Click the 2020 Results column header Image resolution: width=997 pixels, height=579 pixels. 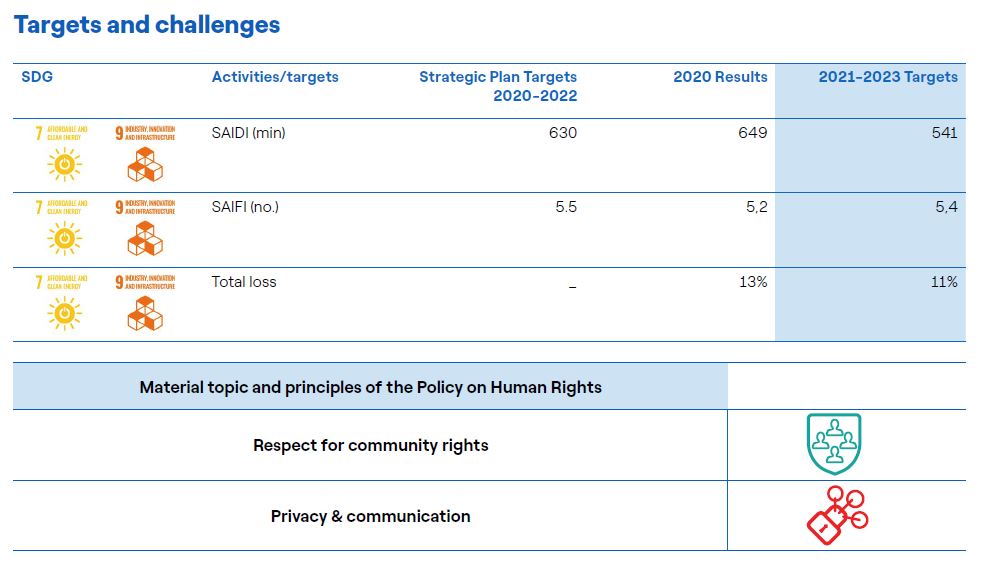(720, 77)
